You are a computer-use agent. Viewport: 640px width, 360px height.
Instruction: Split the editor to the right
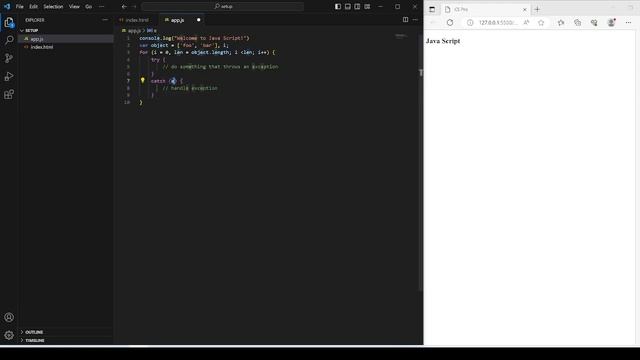pos(405,20)
